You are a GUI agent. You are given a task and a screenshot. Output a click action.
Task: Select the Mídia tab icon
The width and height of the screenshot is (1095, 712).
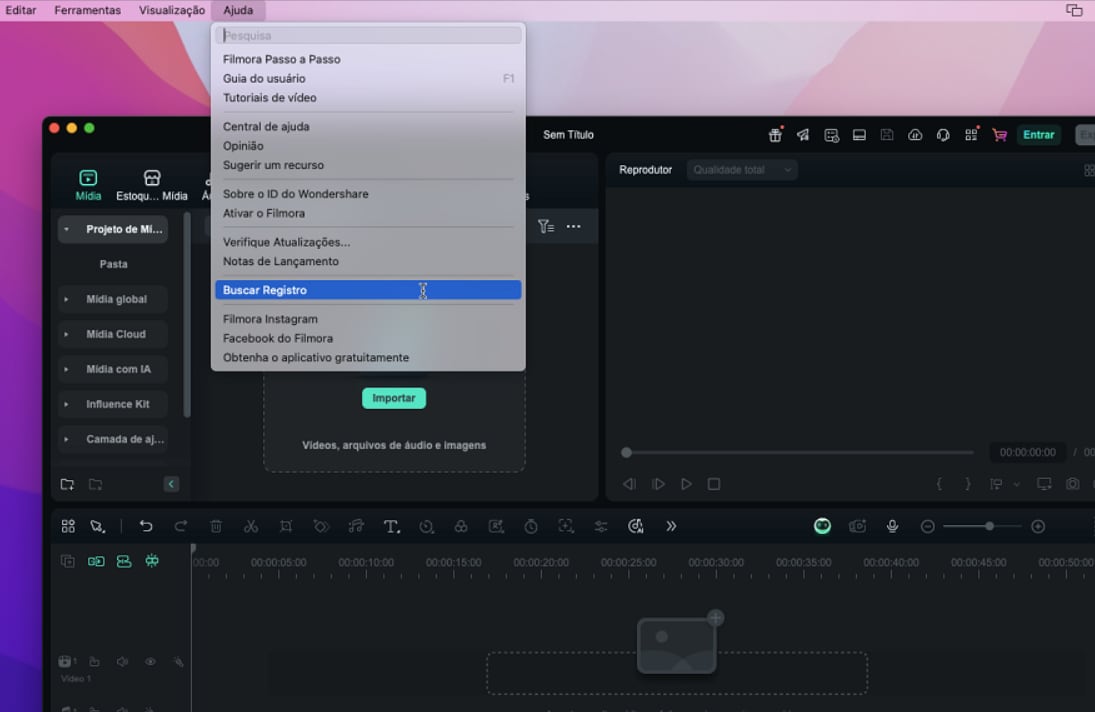click(88, 177)
